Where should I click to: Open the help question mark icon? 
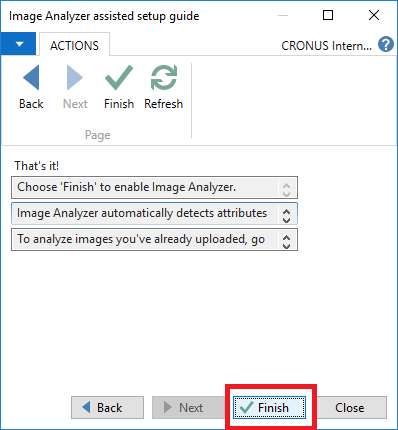tap(386, 45)
